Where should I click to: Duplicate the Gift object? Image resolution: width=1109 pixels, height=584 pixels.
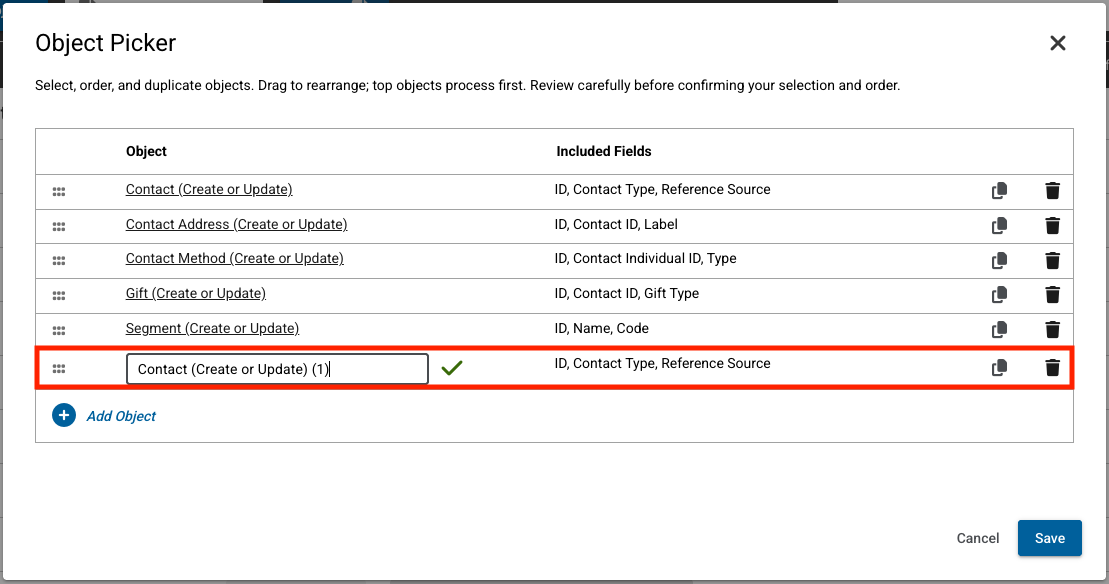click(x=999, y=294)
